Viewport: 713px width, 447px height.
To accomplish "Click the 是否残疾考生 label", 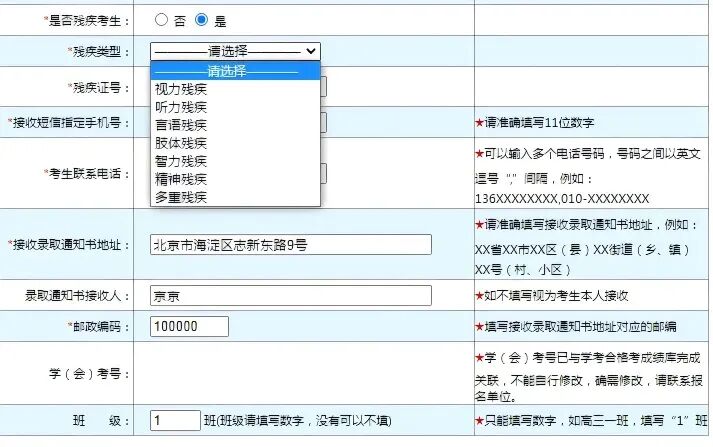I will click(87, 21).
